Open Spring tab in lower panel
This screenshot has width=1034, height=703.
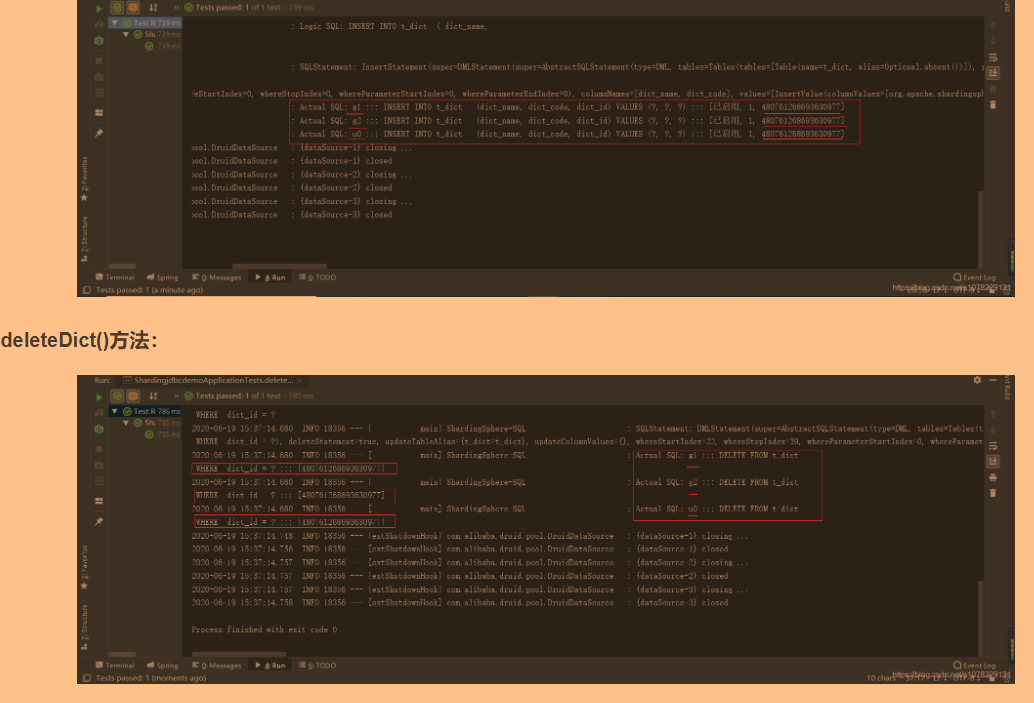click(x=162, y=665)
